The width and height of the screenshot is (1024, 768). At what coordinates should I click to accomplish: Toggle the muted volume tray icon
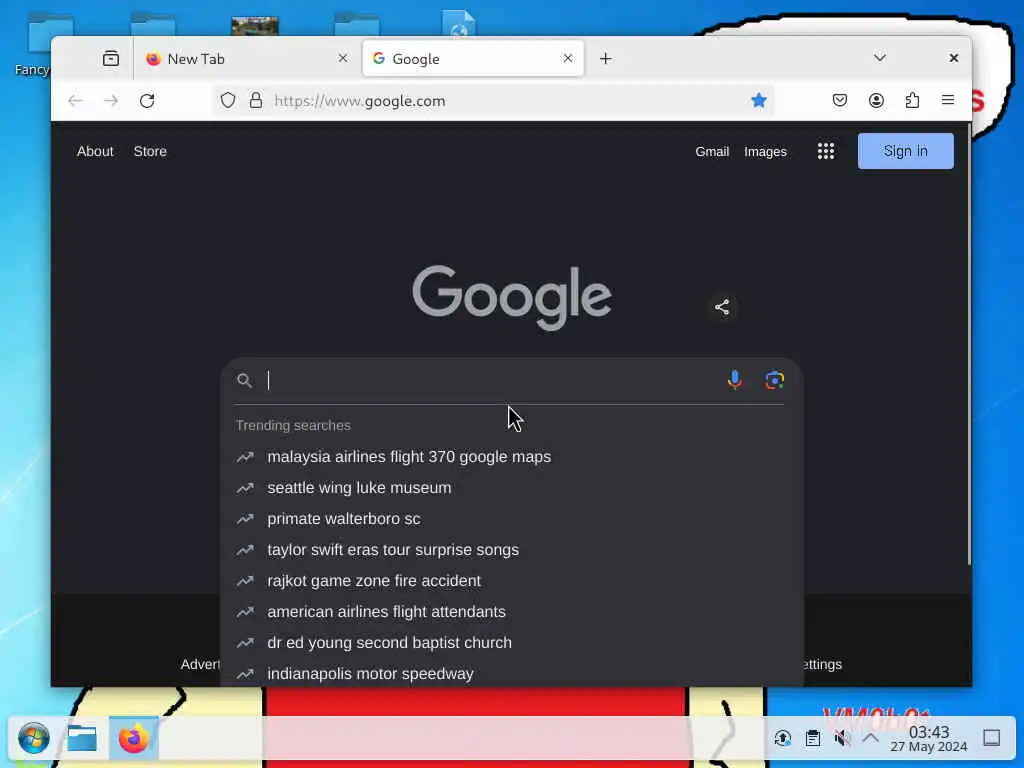coord(842,739)
